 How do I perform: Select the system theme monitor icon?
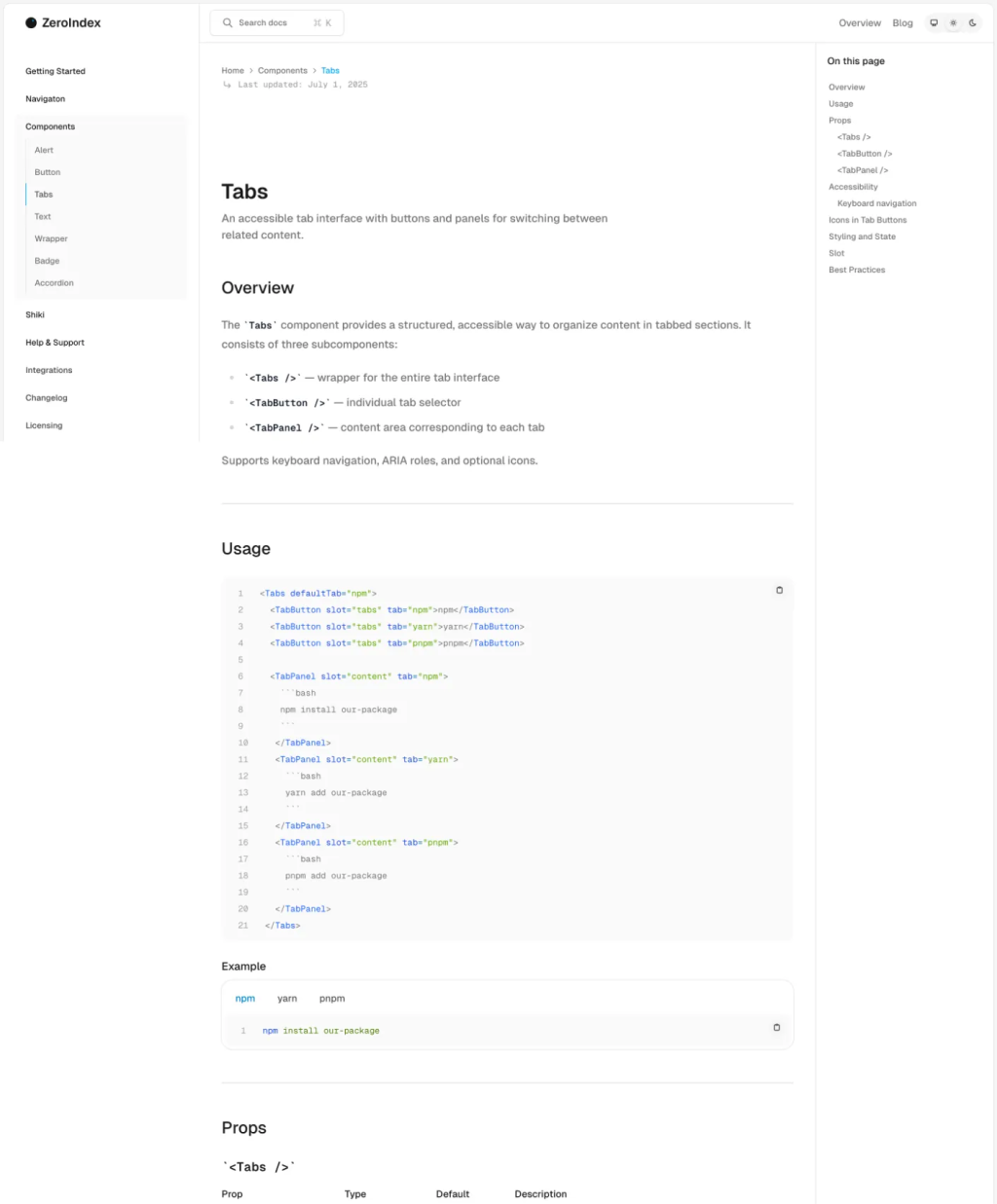[934, 21]
